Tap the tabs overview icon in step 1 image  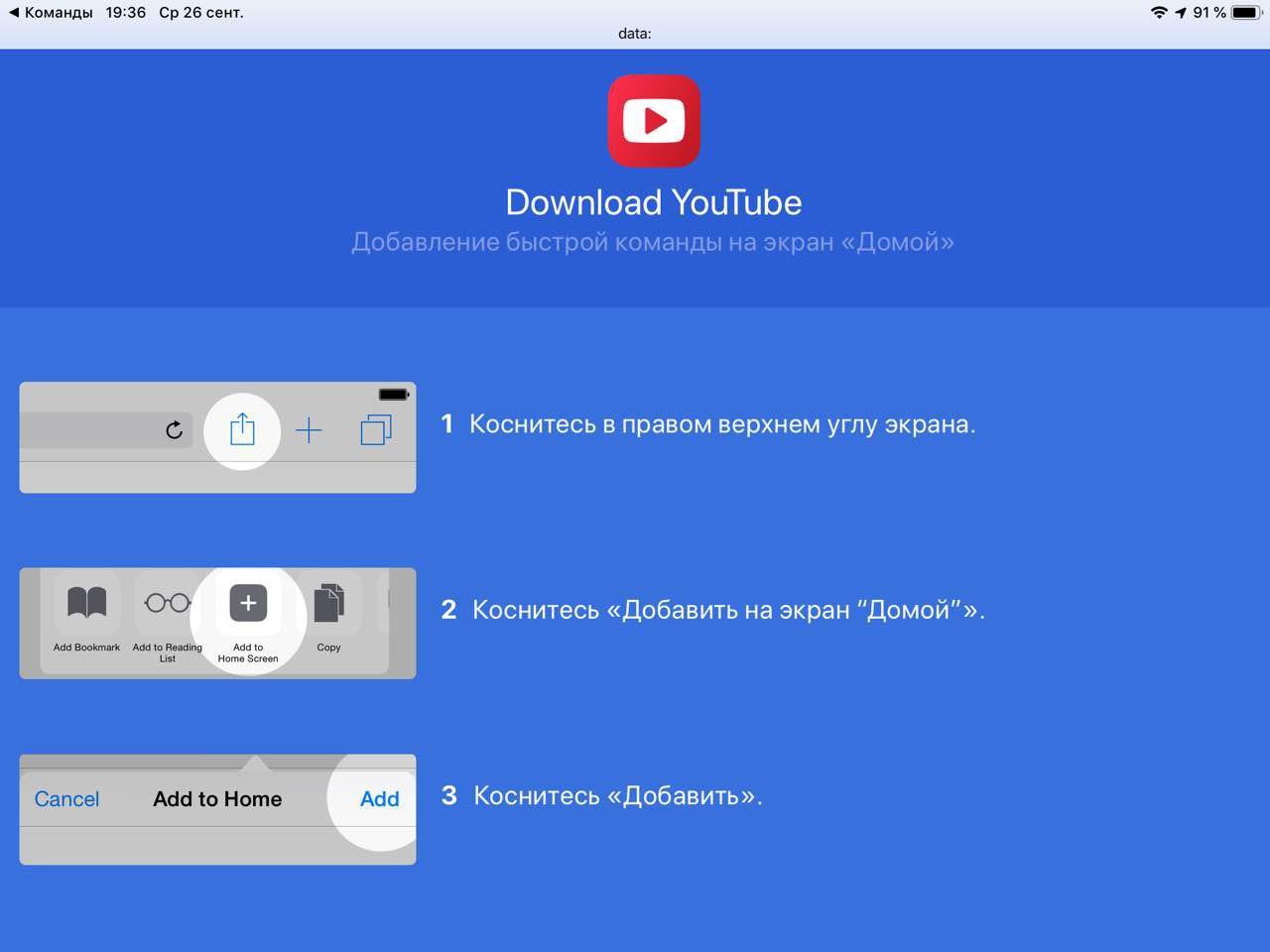[x=376, y=429]
